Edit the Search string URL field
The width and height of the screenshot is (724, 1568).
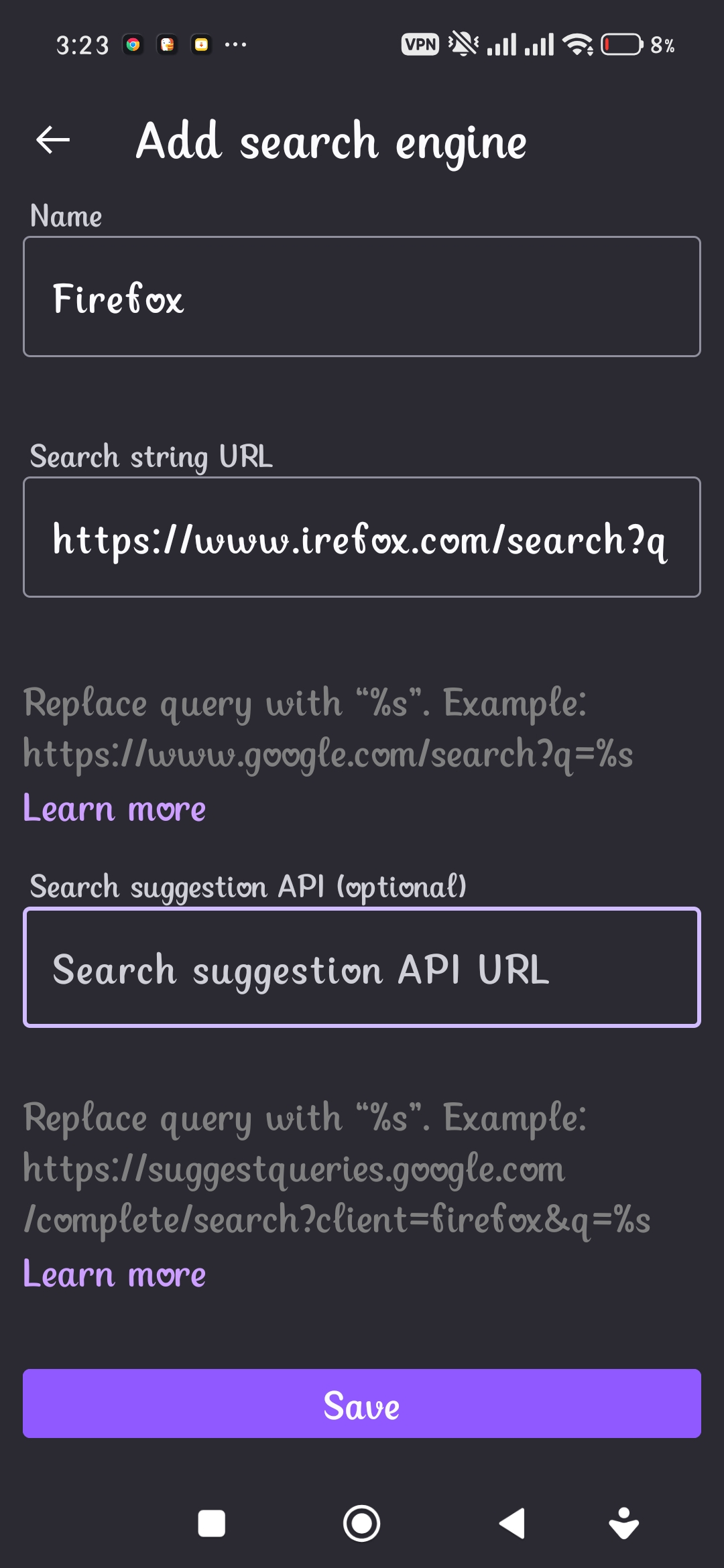tap(362, 537)
